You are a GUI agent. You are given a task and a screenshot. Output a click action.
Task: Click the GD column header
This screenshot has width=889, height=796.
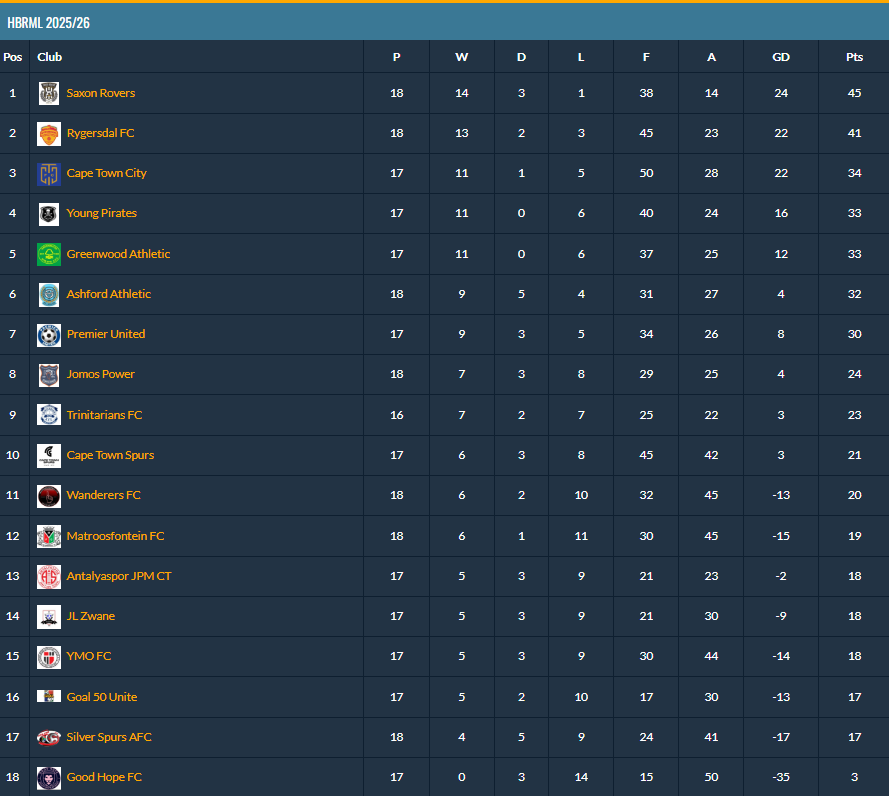click(x=781, y=57)
